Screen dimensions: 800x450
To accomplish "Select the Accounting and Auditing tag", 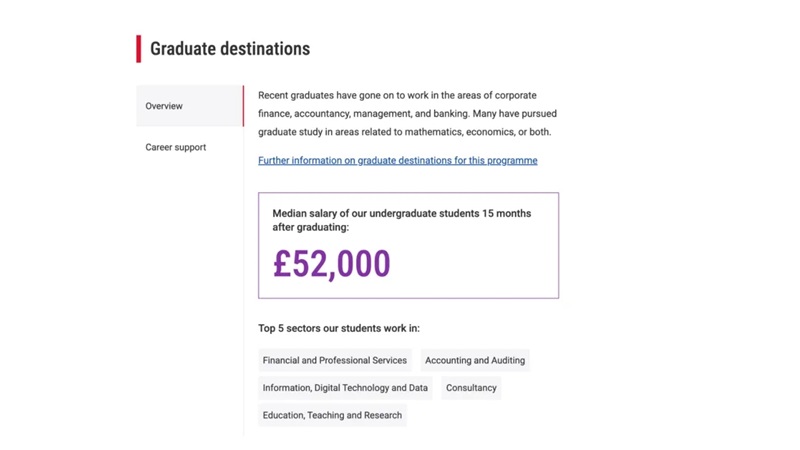I will point(474,360).
